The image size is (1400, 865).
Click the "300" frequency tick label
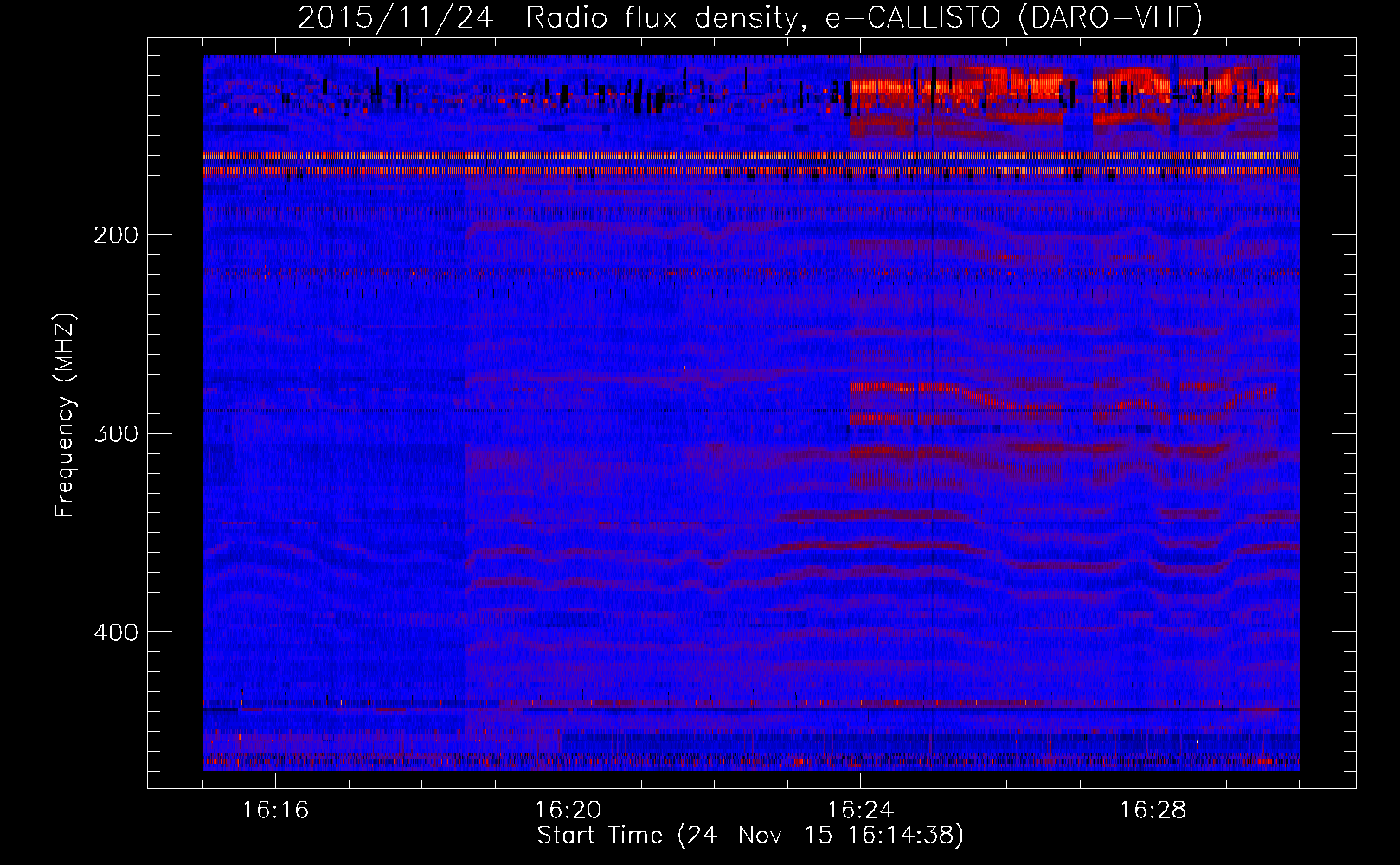click(x=116, y=433)
